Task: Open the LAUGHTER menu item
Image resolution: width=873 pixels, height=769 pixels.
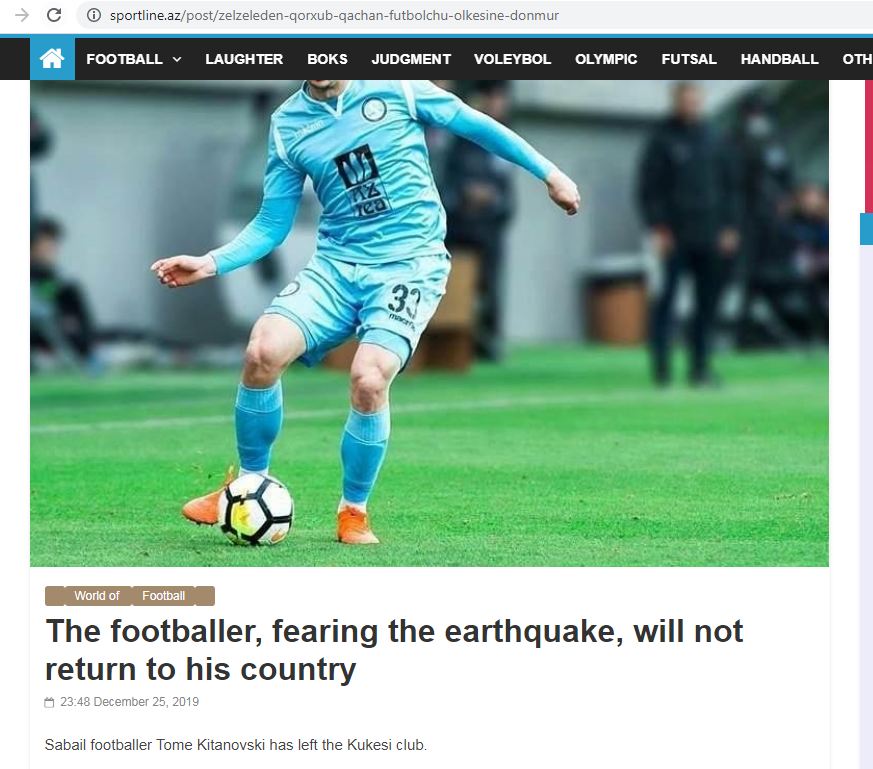Action: point(244,59)
